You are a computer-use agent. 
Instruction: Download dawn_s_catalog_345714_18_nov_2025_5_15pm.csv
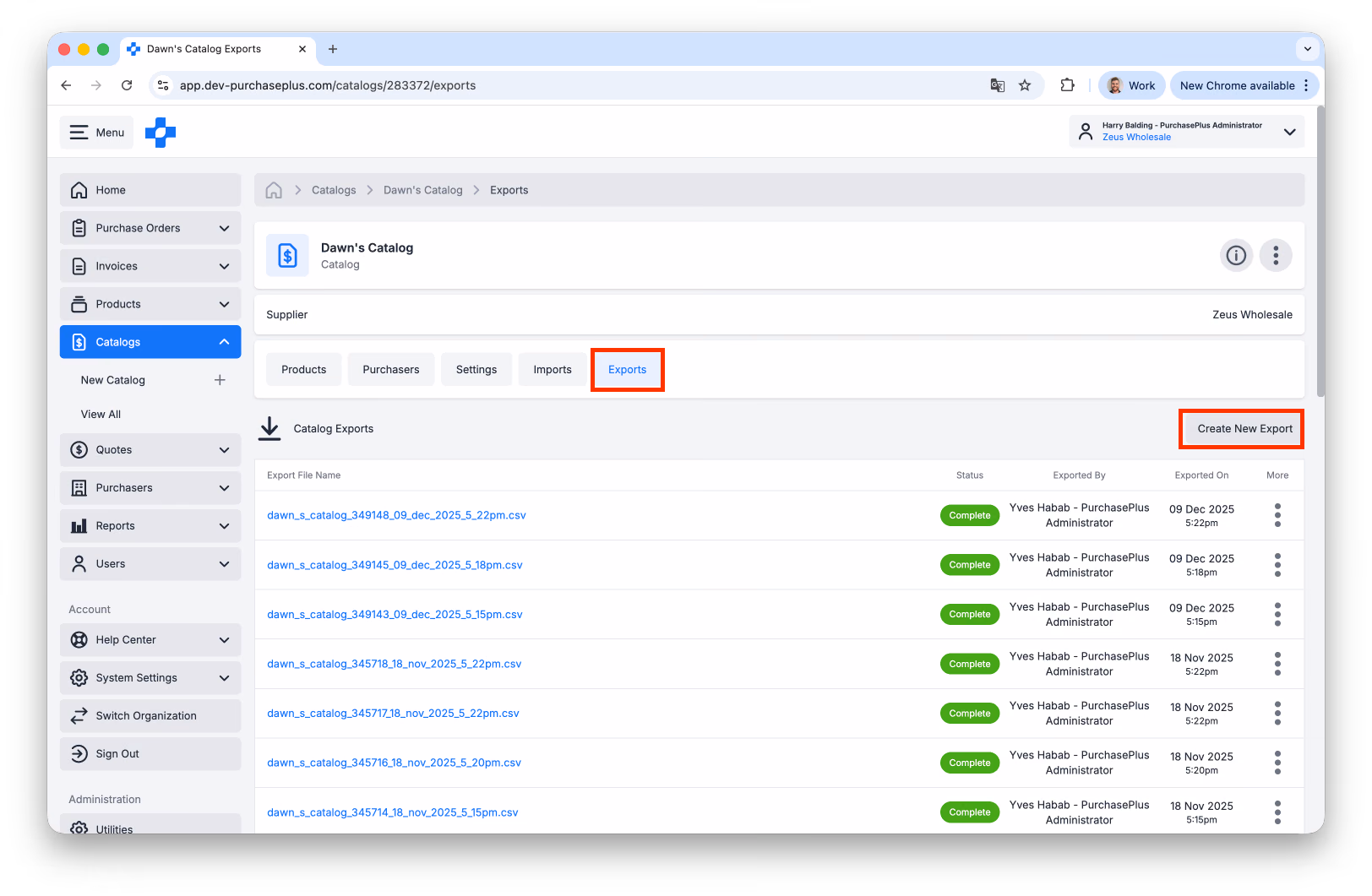click(393, 812)
